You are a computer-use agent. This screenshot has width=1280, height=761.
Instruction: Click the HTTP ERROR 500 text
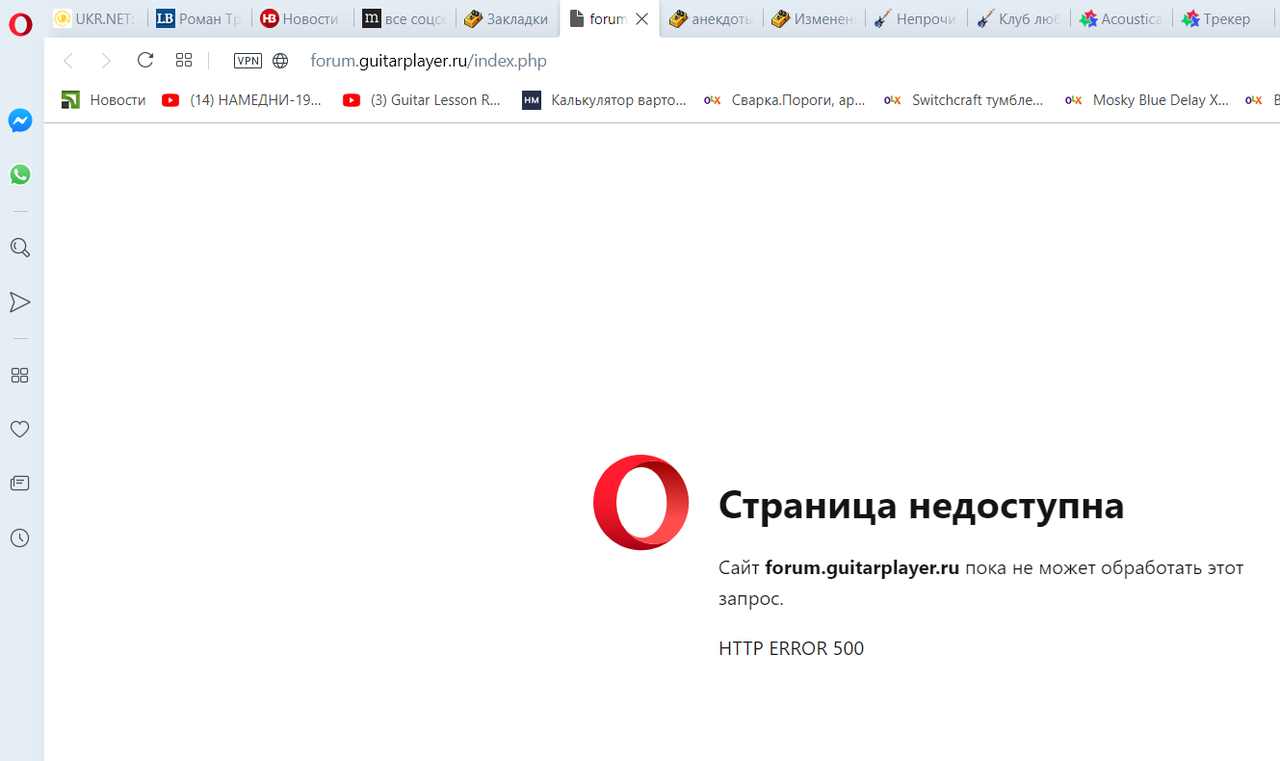[x=791, y=648]
